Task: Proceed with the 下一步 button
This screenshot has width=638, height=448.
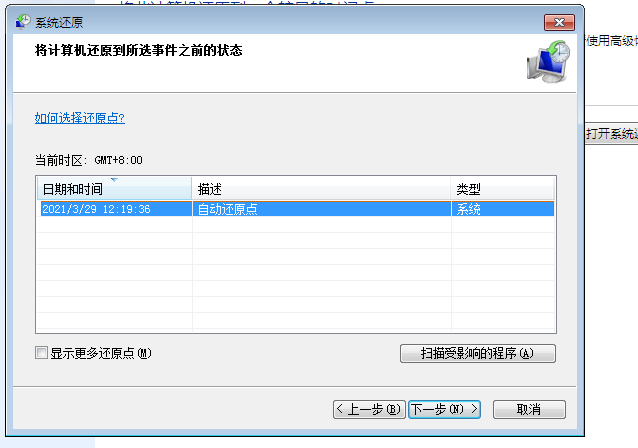Action: pos(445,409)
